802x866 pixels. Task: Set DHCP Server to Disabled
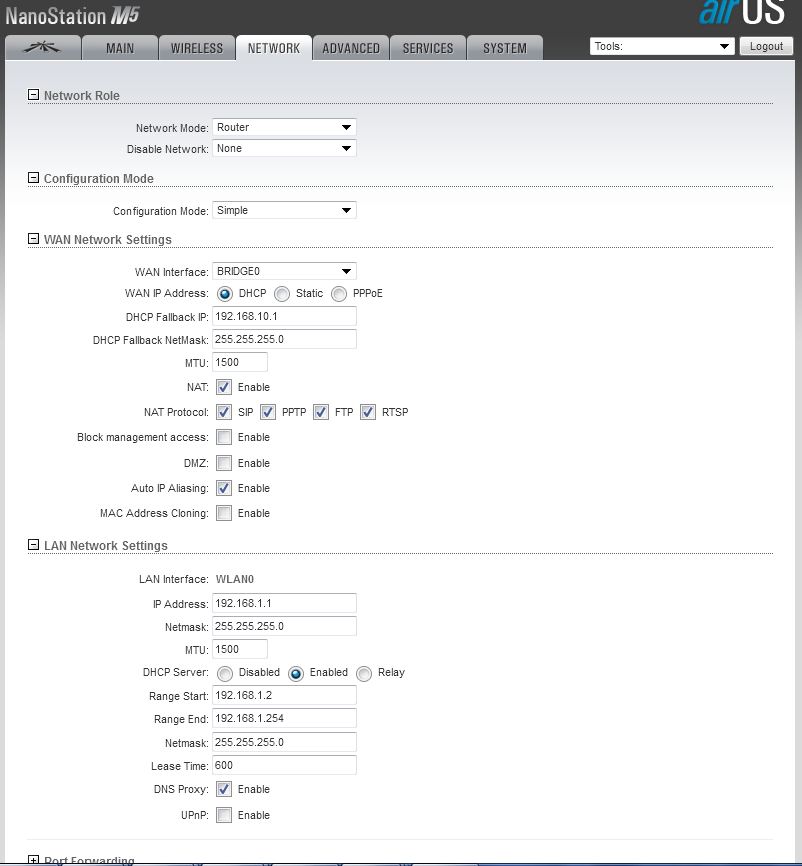pyautogui.click(x=225, y=673)
